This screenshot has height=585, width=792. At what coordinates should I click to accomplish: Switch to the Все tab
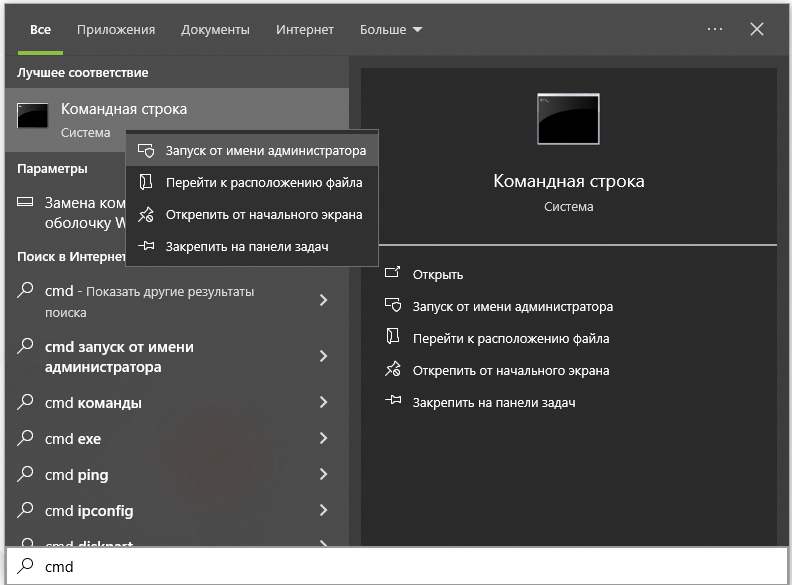40,30
